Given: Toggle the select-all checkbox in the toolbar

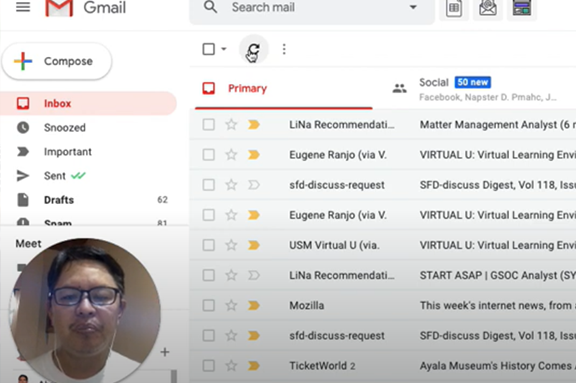Looking at the screenshot, I should pyautogui.click(x=209, y=49).
